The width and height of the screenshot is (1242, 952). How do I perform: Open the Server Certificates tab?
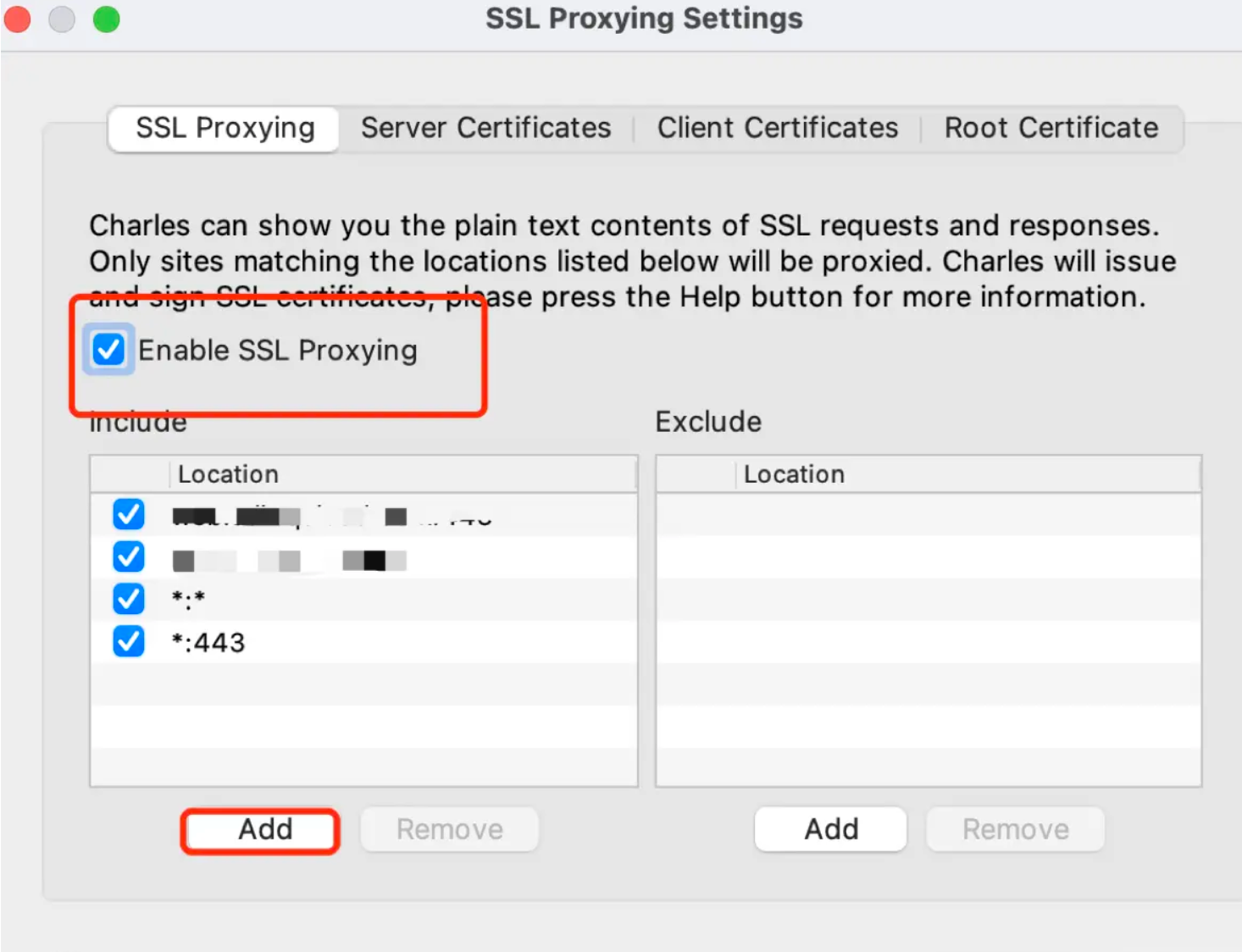point(485,129)
